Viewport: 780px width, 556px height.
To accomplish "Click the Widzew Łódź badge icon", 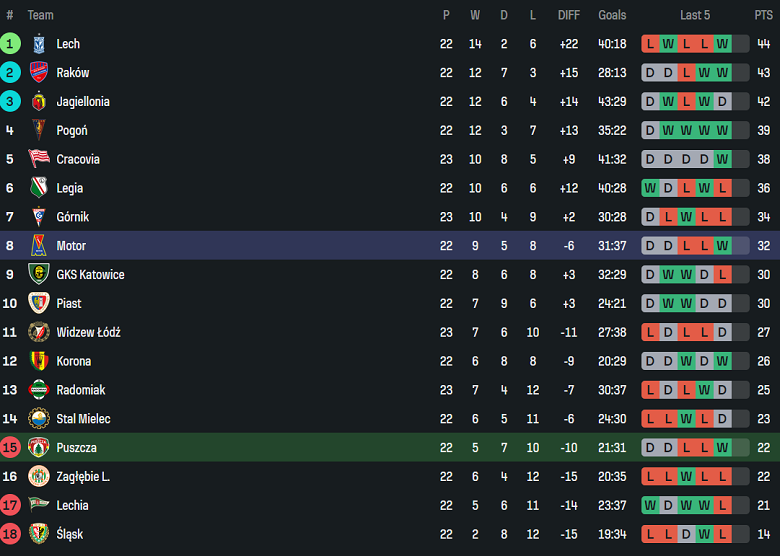I will click(39, 332).
